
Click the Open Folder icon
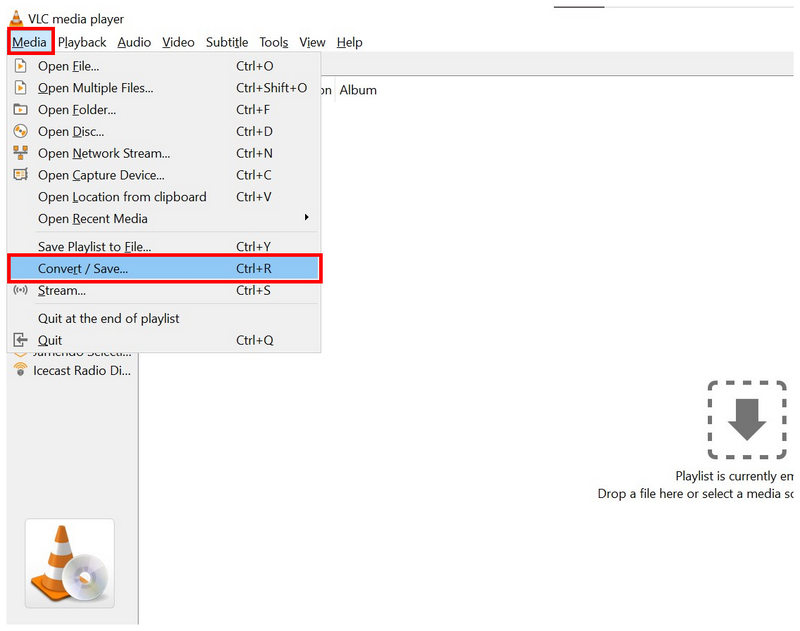tap(21, 110)
